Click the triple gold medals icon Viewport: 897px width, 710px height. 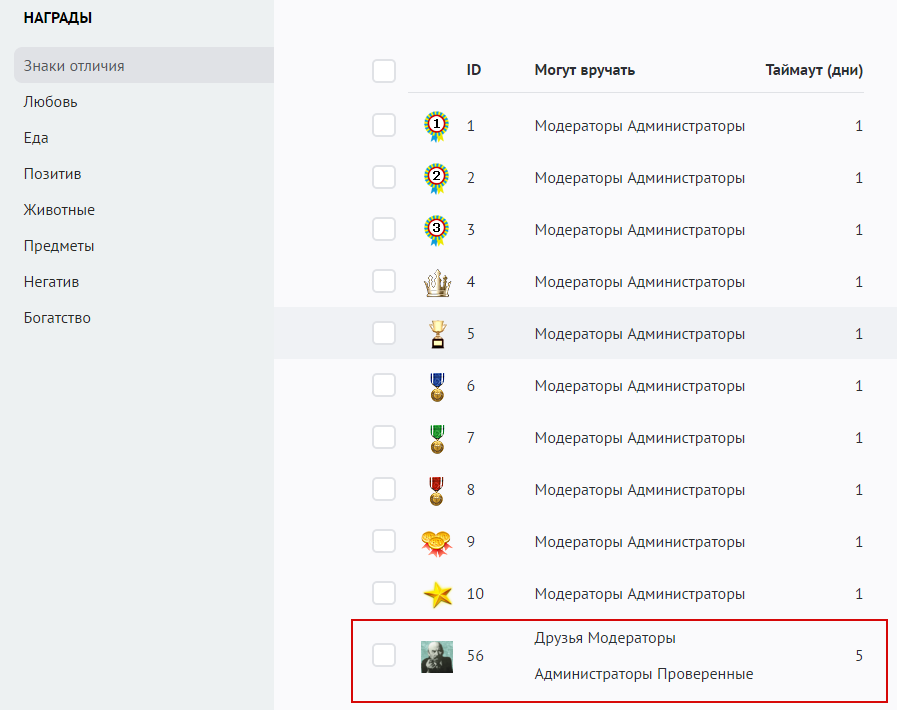[x=437, y=542]
